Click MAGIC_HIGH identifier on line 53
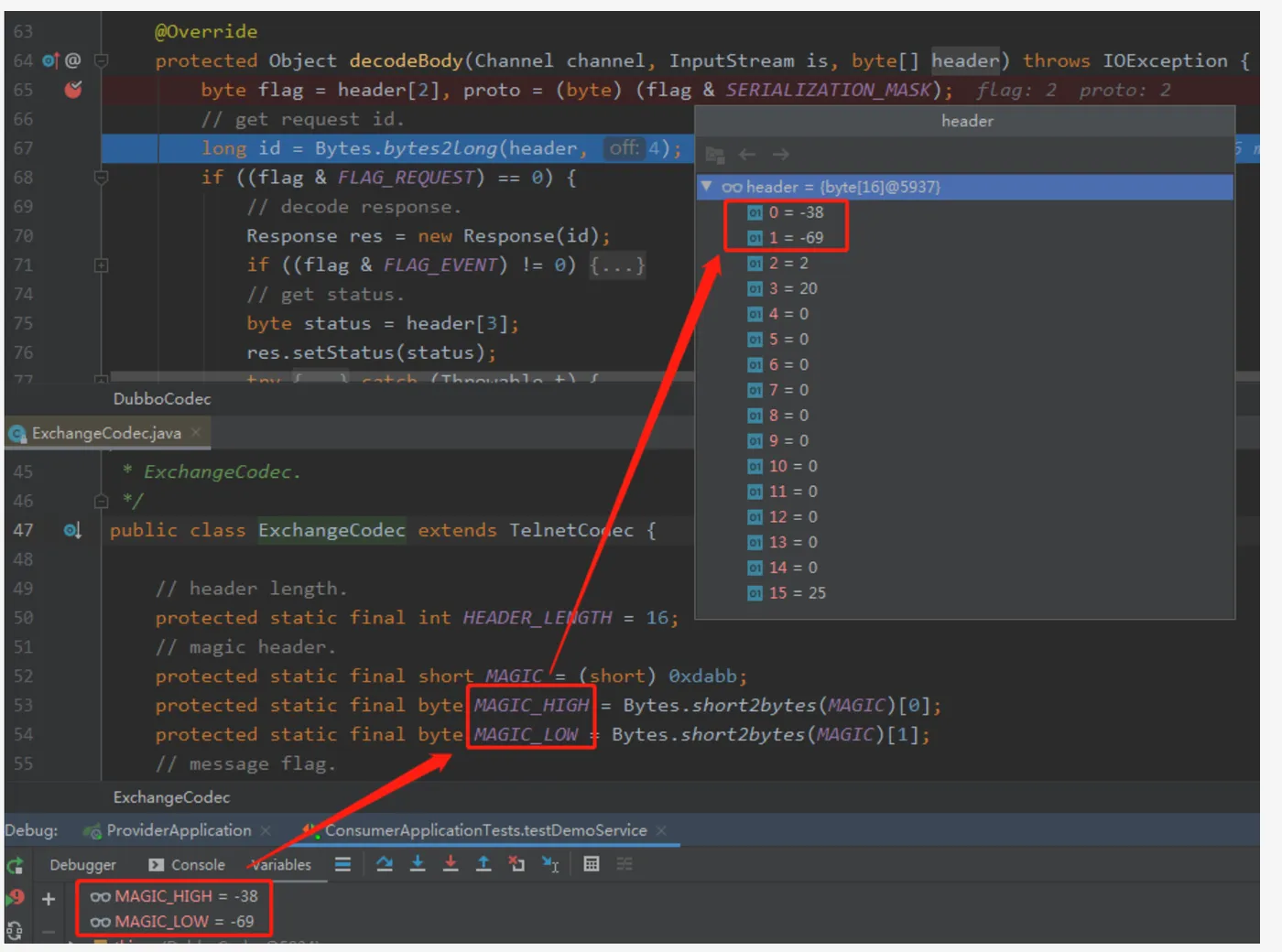The image size is (1282, 952). [531, 705]
